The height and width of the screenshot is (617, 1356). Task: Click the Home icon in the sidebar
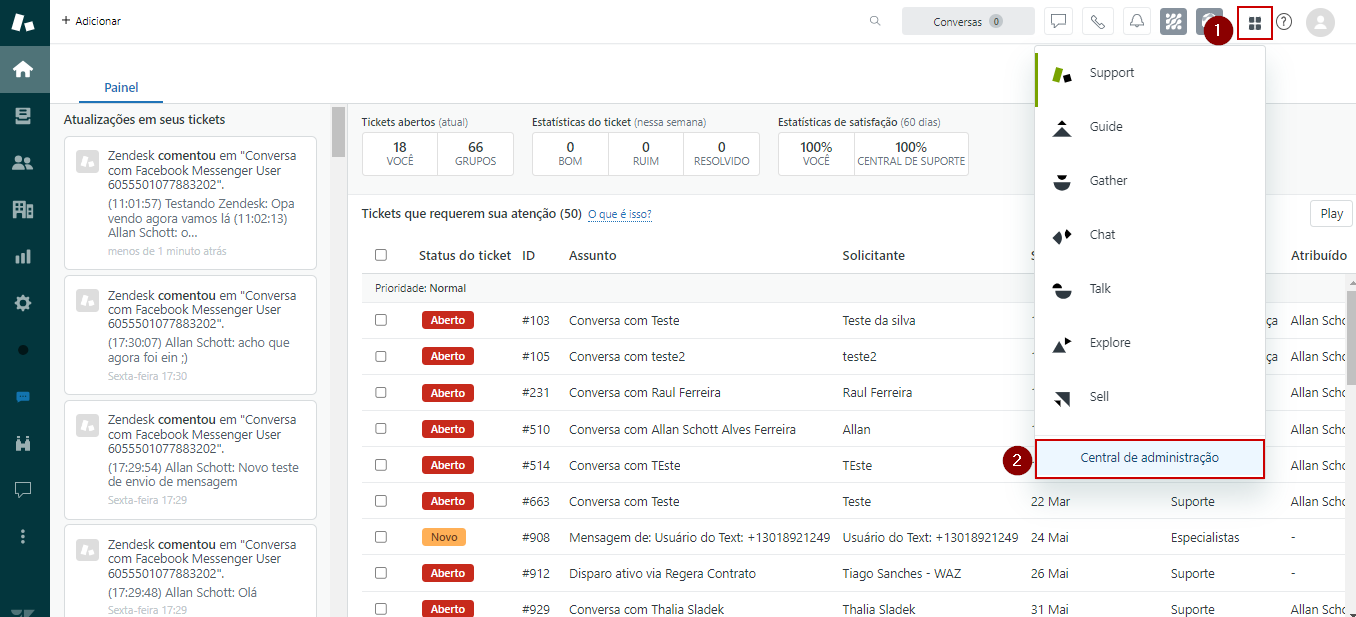point(23,69)
